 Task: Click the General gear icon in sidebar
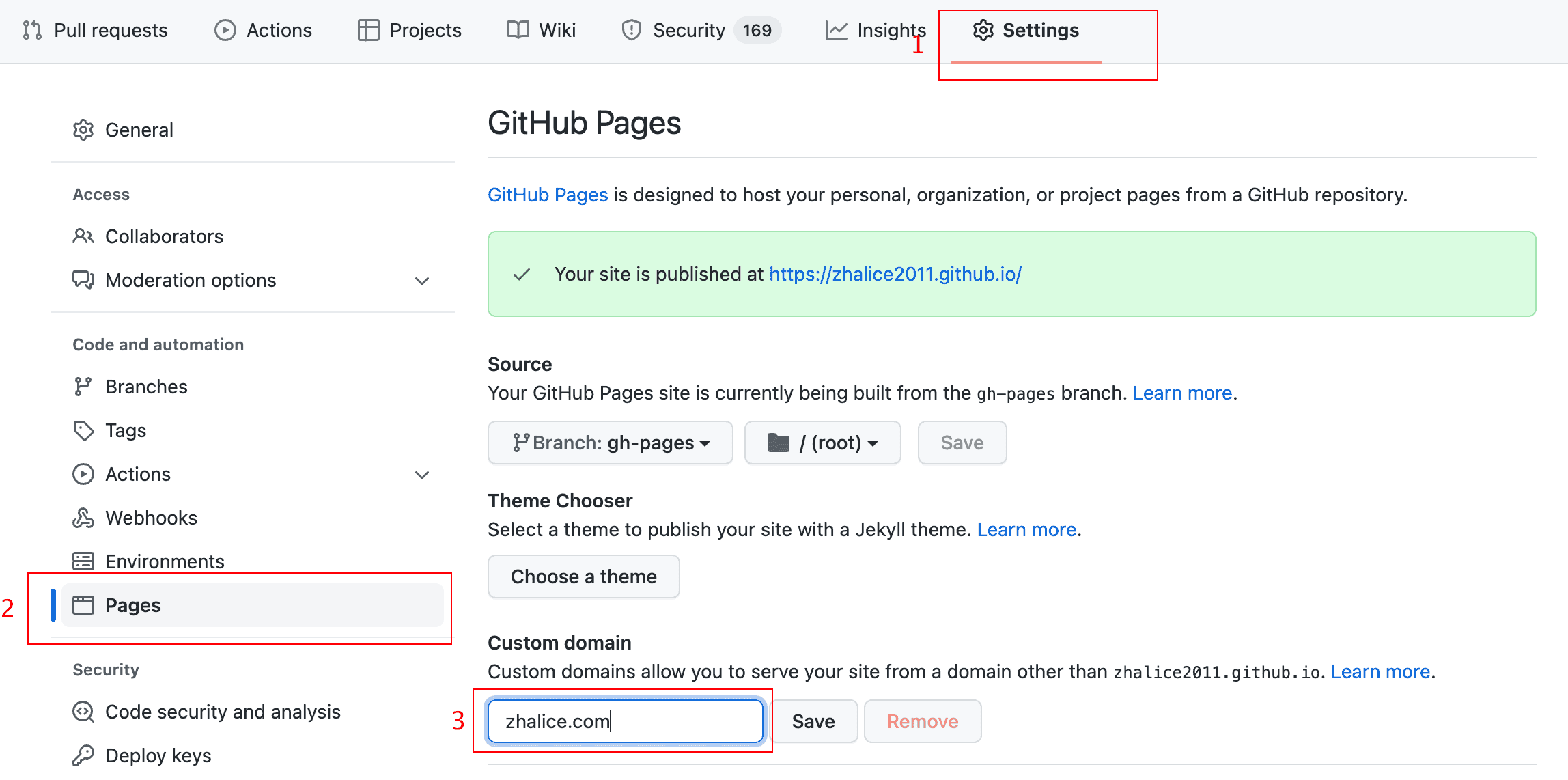pyautogui.click(x=83, y=130)
